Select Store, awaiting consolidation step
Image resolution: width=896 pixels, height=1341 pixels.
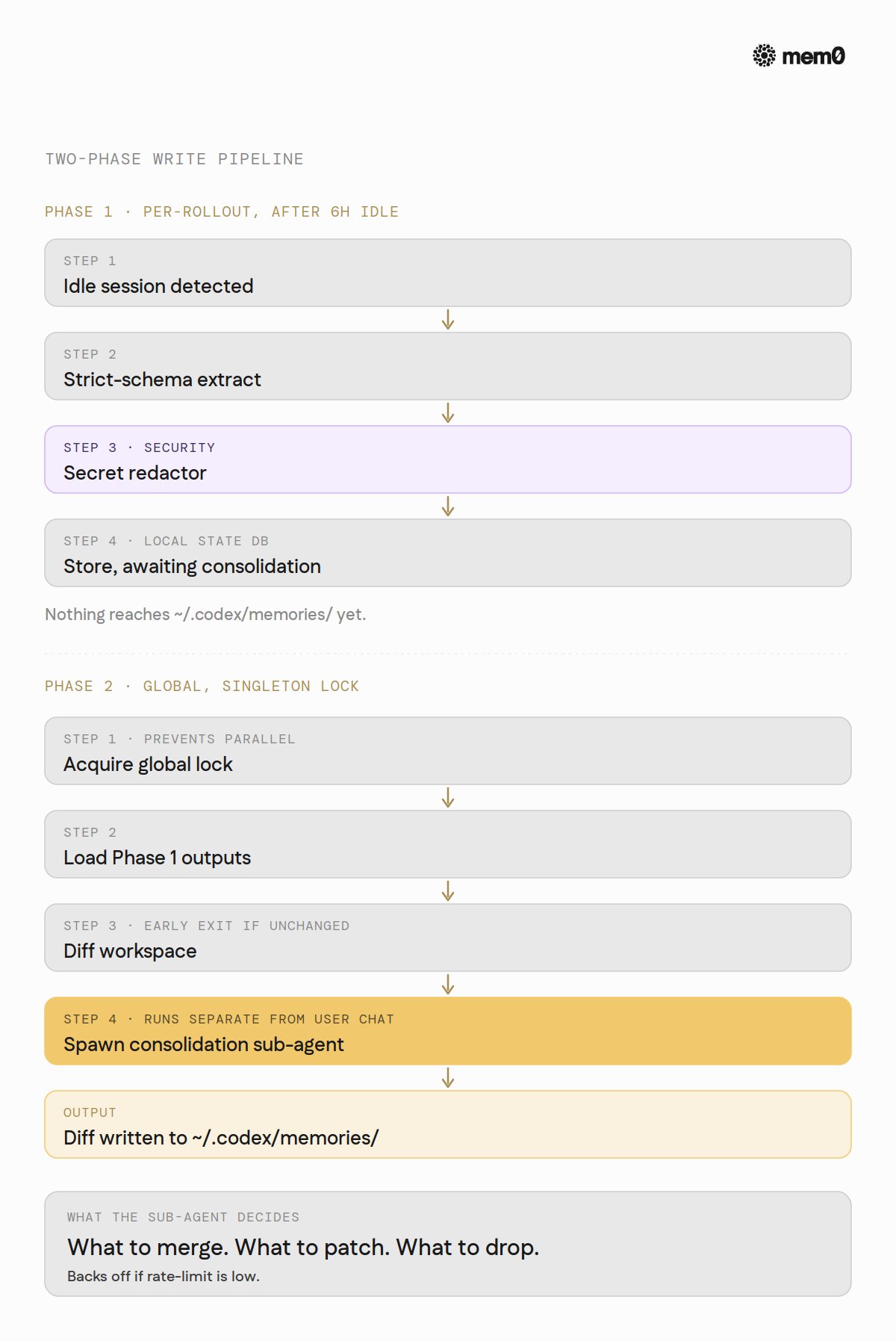pos(448,553)
